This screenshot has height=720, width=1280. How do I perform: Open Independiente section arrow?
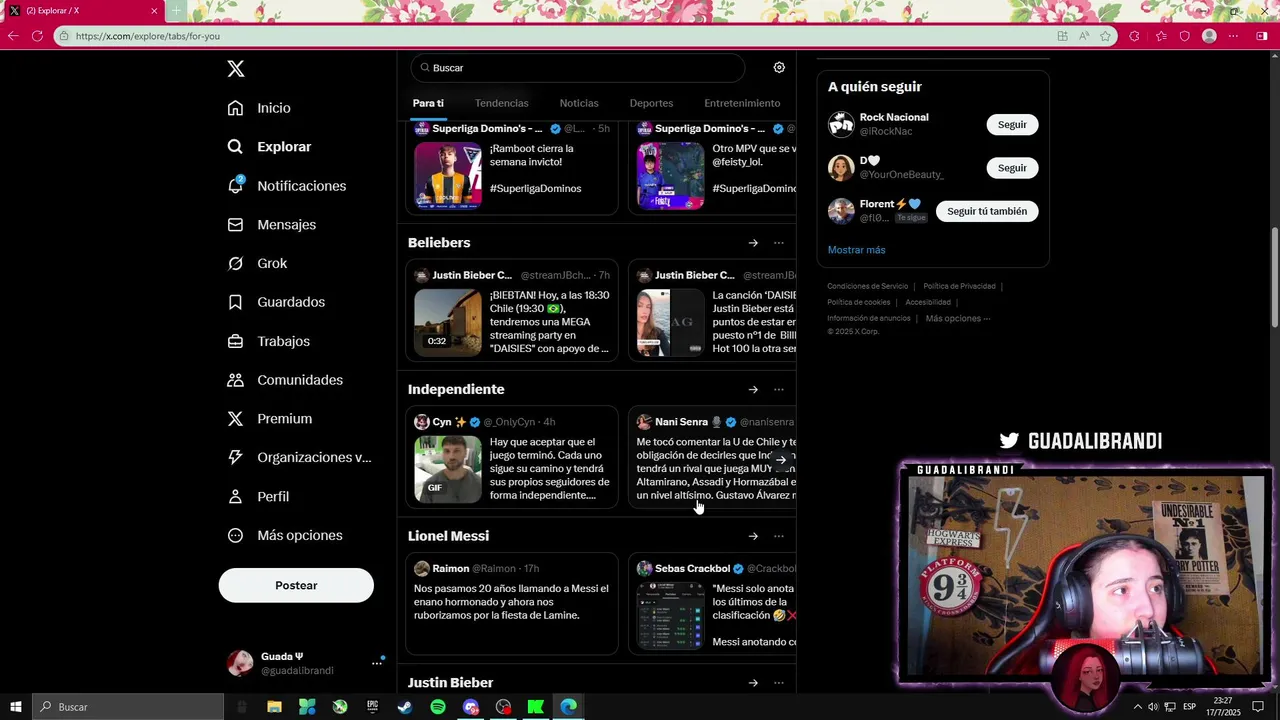(753, 390)
